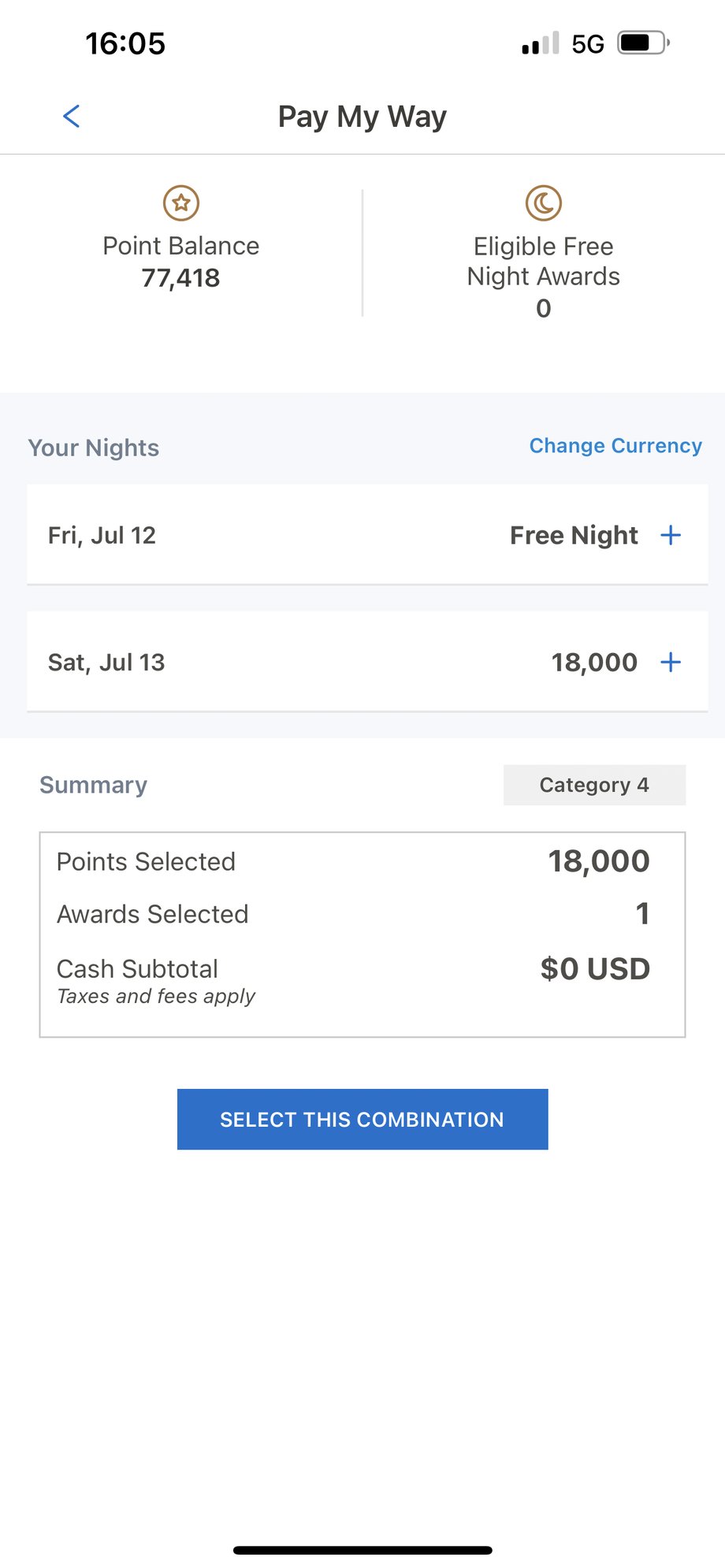Expand Sat, Jul 13 with plus icon

pyautogui.click(x=671, y=663)
